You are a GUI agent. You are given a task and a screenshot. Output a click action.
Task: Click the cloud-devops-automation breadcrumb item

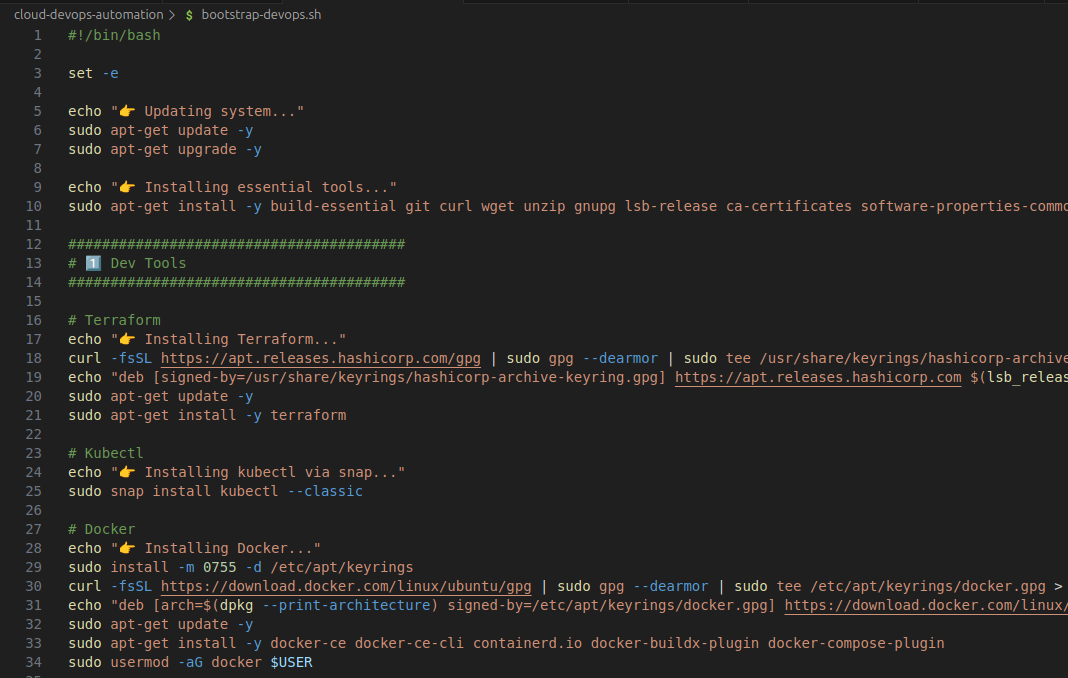(85, 14)
